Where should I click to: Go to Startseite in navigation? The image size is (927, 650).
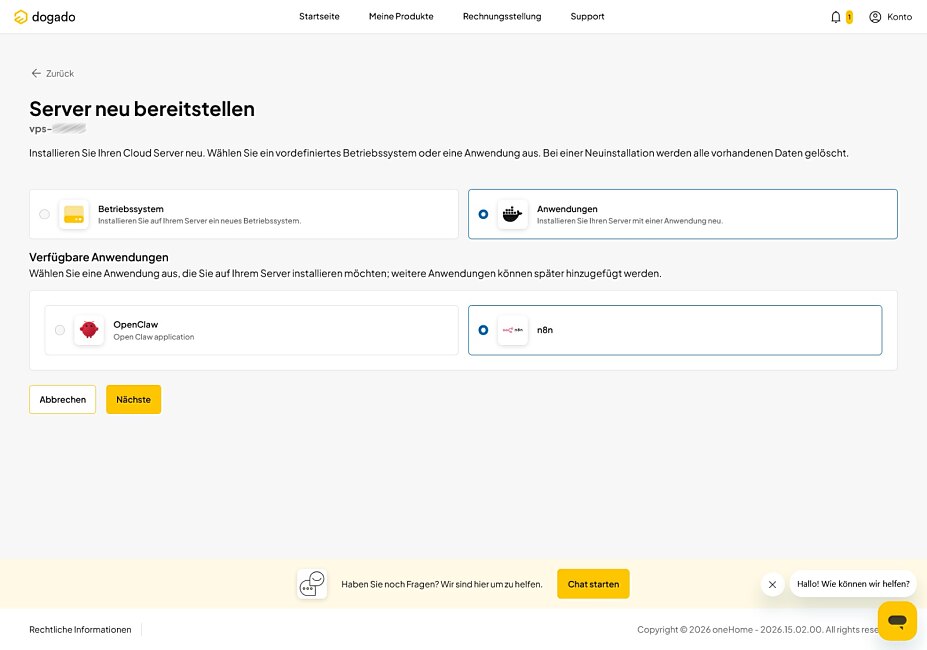[319, 17]
